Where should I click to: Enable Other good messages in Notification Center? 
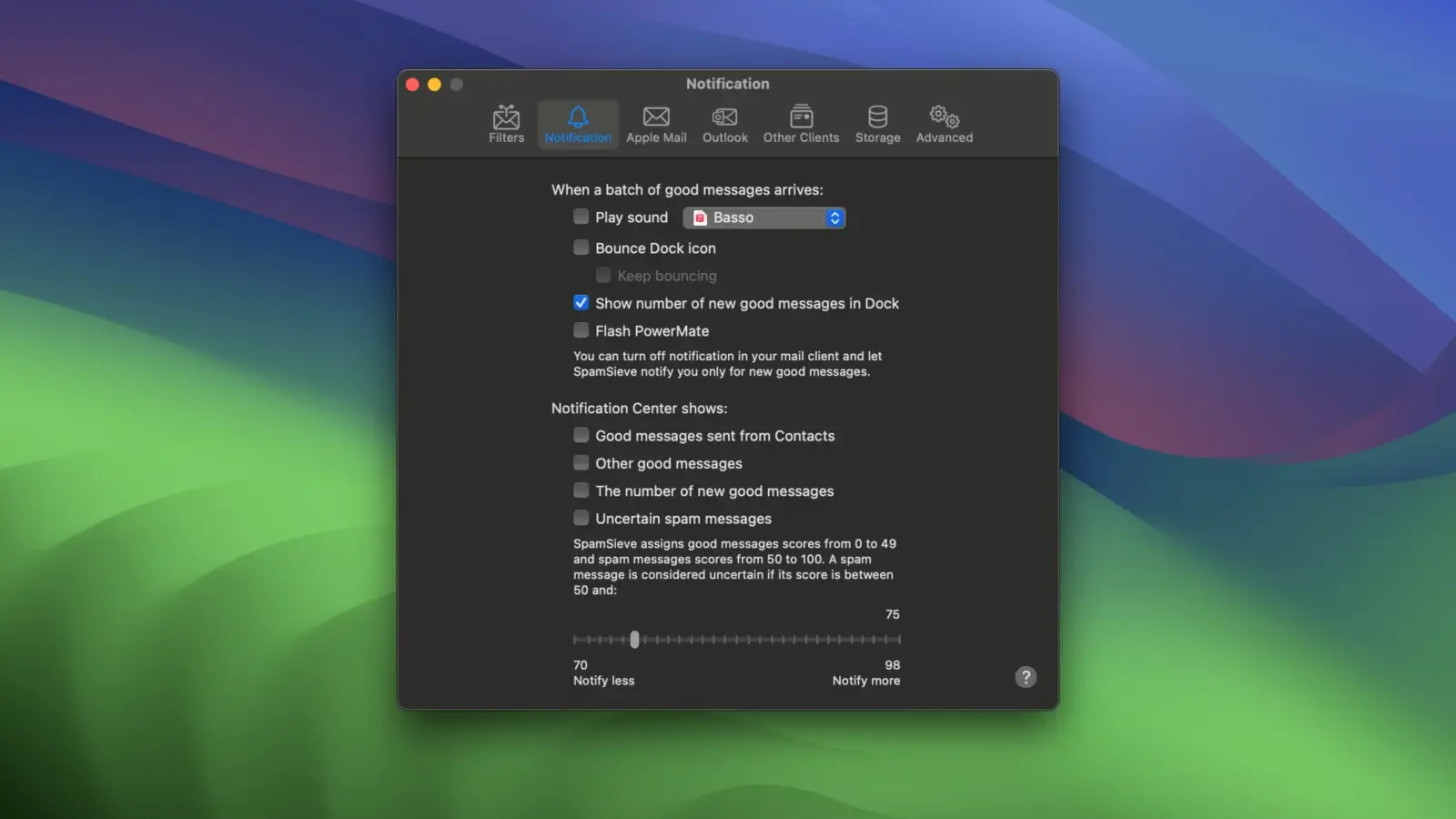[x=581, y=462]
